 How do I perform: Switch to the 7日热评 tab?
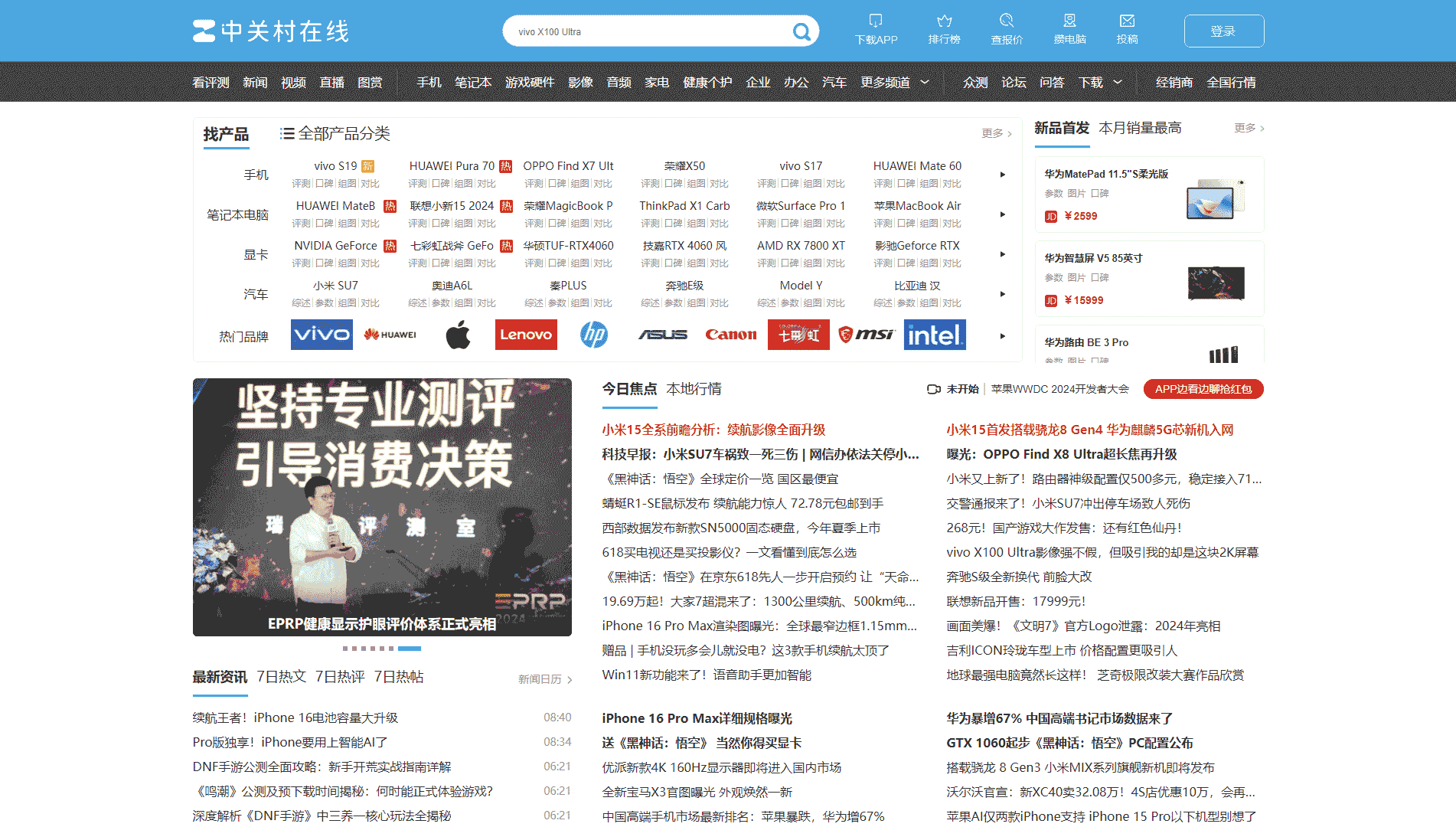(340, 677)
